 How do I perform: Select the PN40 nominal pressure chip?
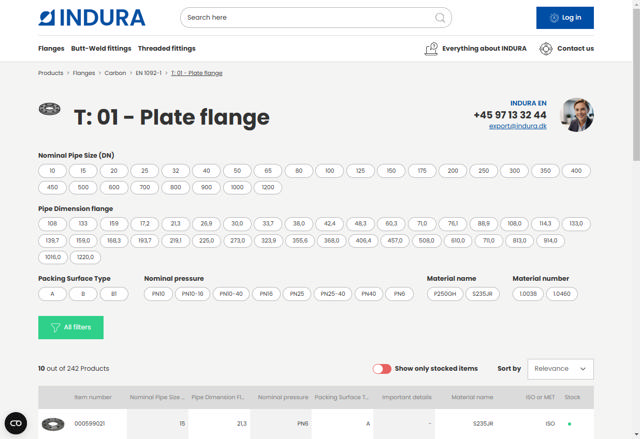tap(369, 294)
